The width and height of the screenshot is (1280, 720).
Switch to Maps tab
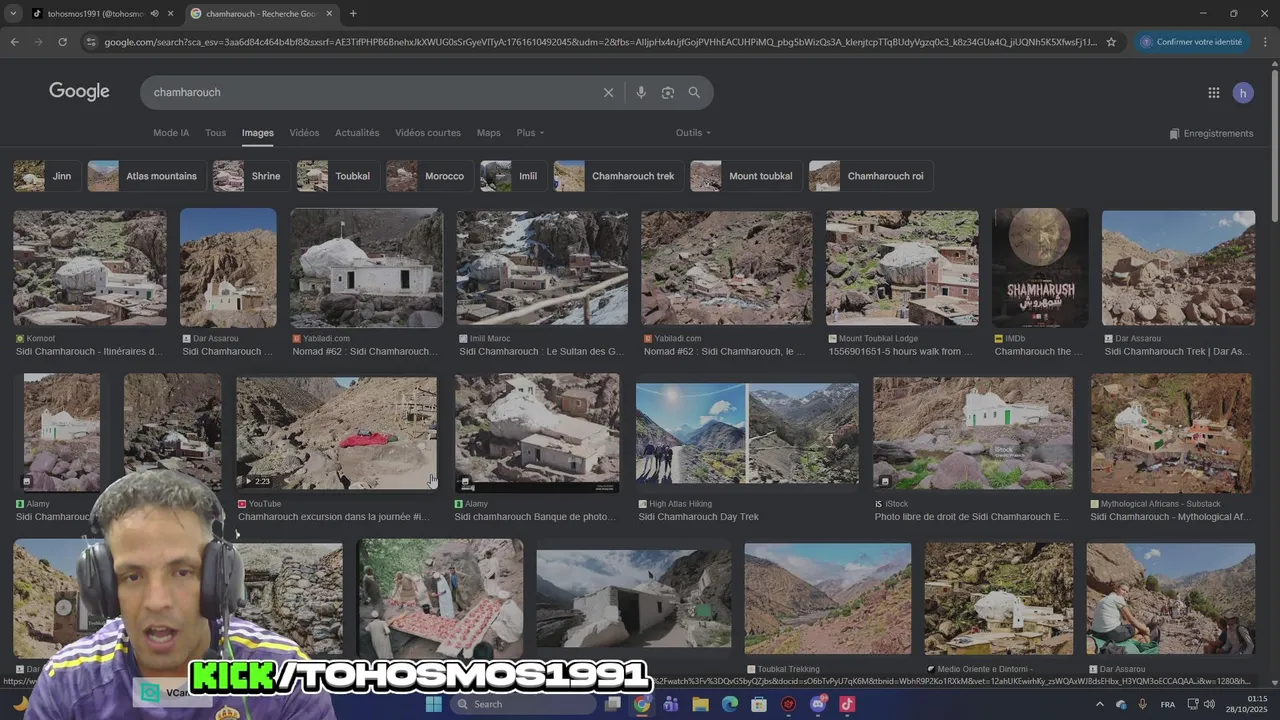488,133
